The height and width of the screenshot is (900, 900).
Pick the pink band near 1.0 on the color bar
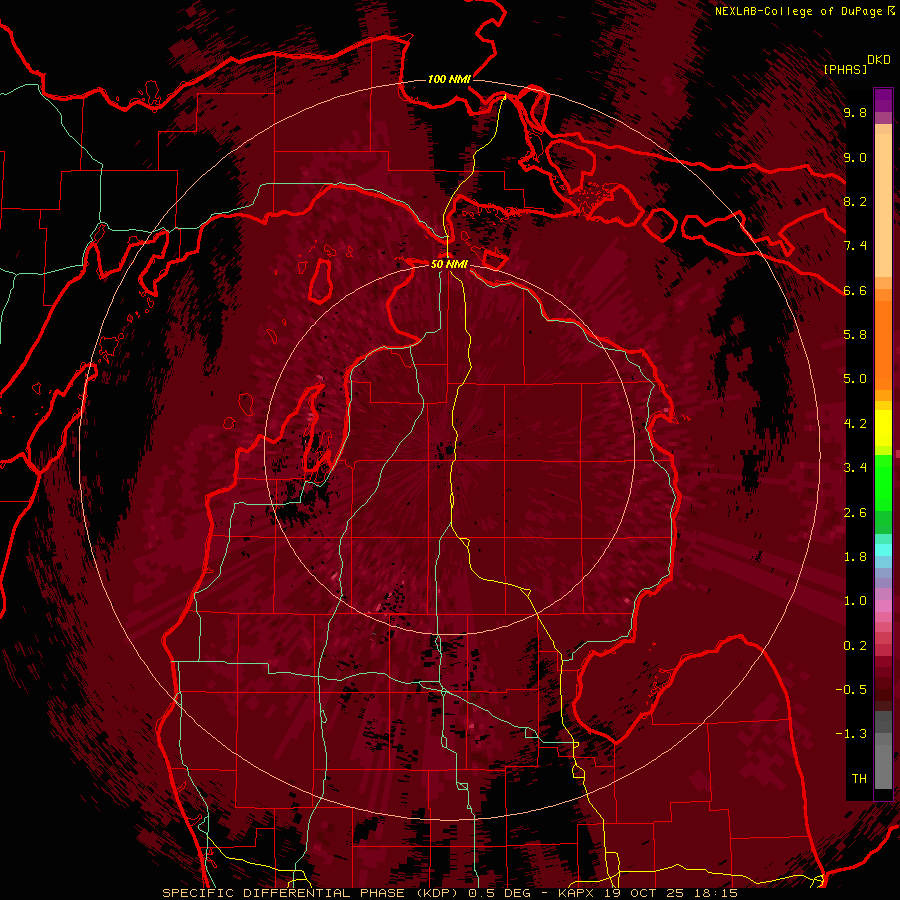coord(883,606)
